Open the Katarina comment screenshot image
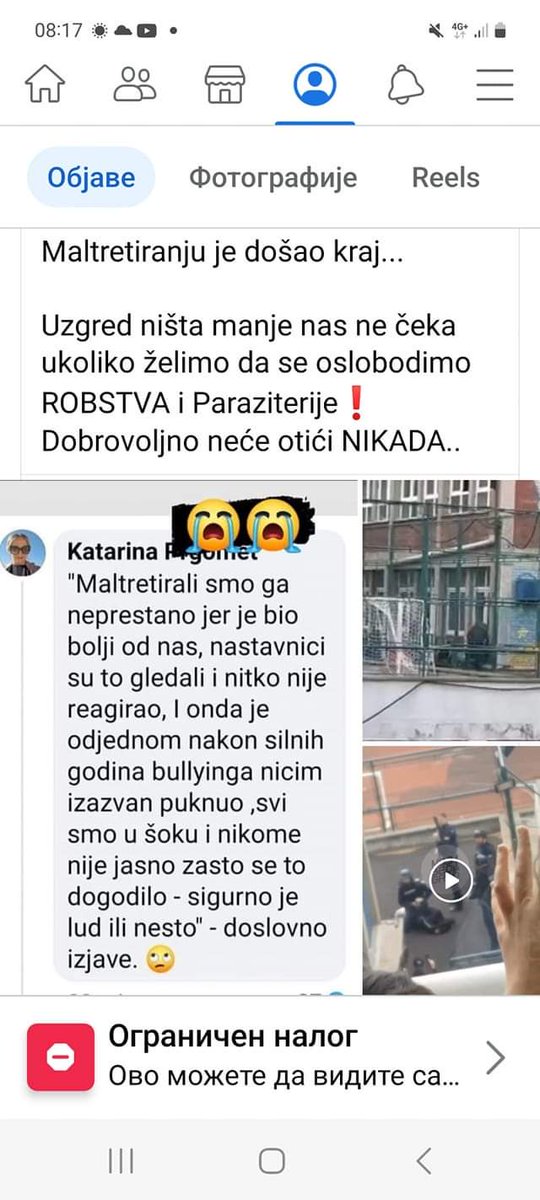The width and height of the screenshot is (540, 1200). point(178,738)
